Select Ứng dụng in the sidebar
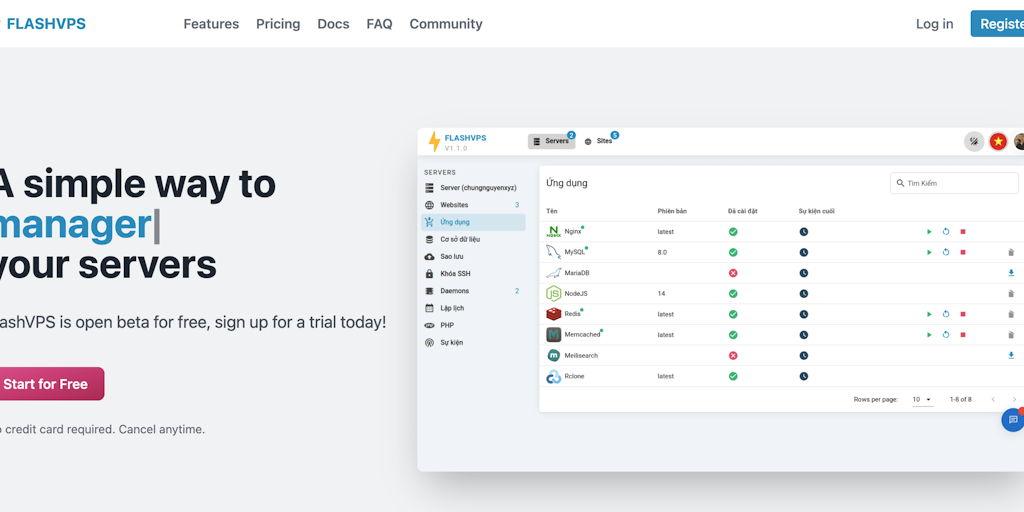 tap(473, 222)
